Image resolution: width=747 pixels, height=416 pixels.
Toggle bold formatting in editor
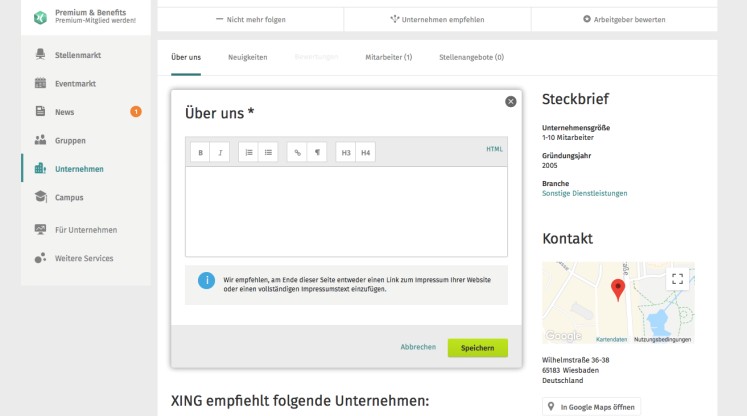[x=200, y=153]
